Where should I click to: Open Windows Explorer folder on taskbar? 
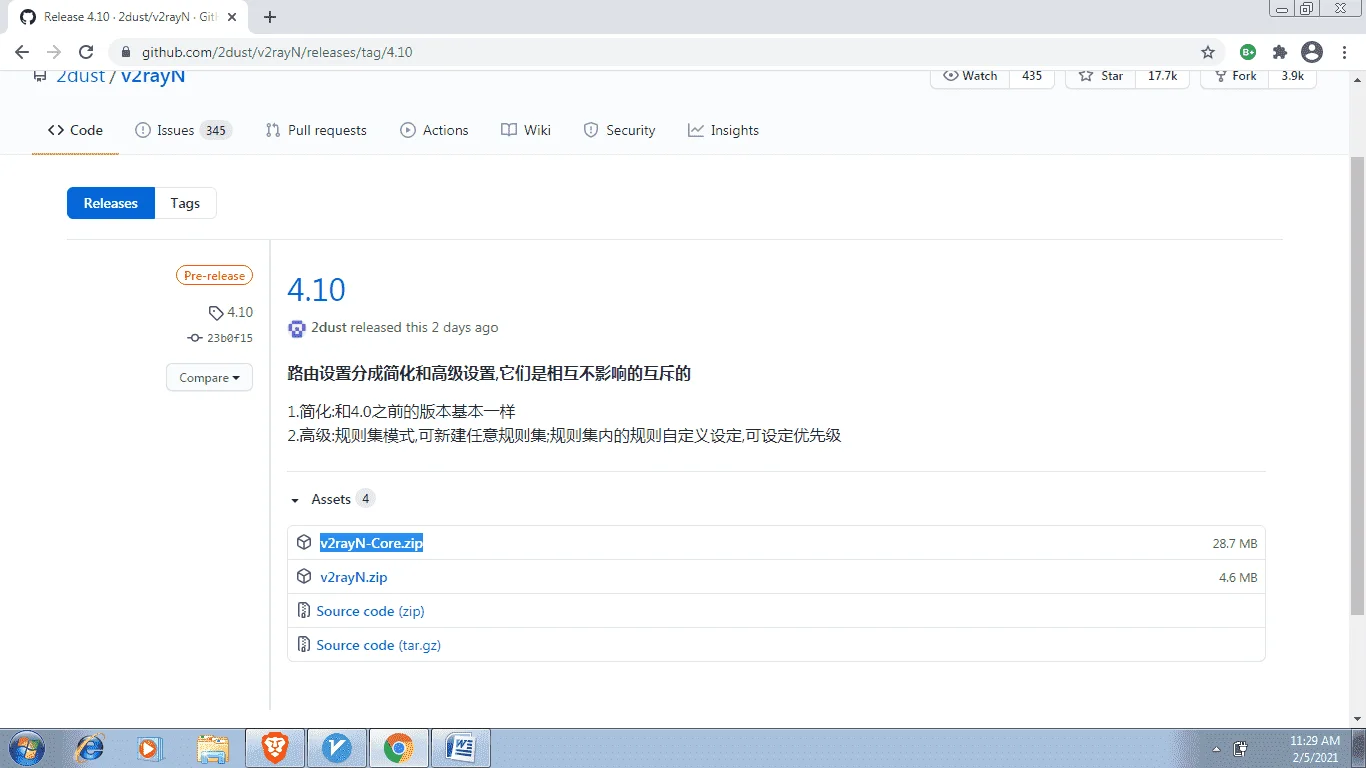point(212,747)
